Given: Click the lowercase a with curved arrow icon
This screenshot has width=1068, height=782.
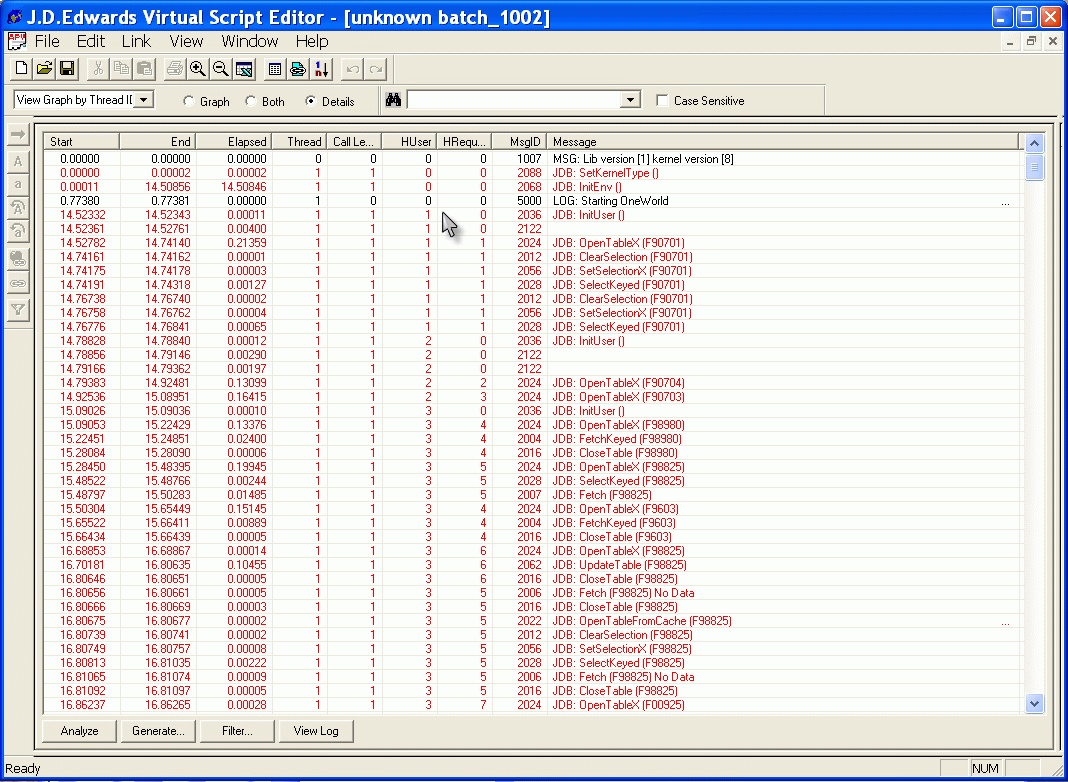Looking at the screenshot, I should (18, 231).
